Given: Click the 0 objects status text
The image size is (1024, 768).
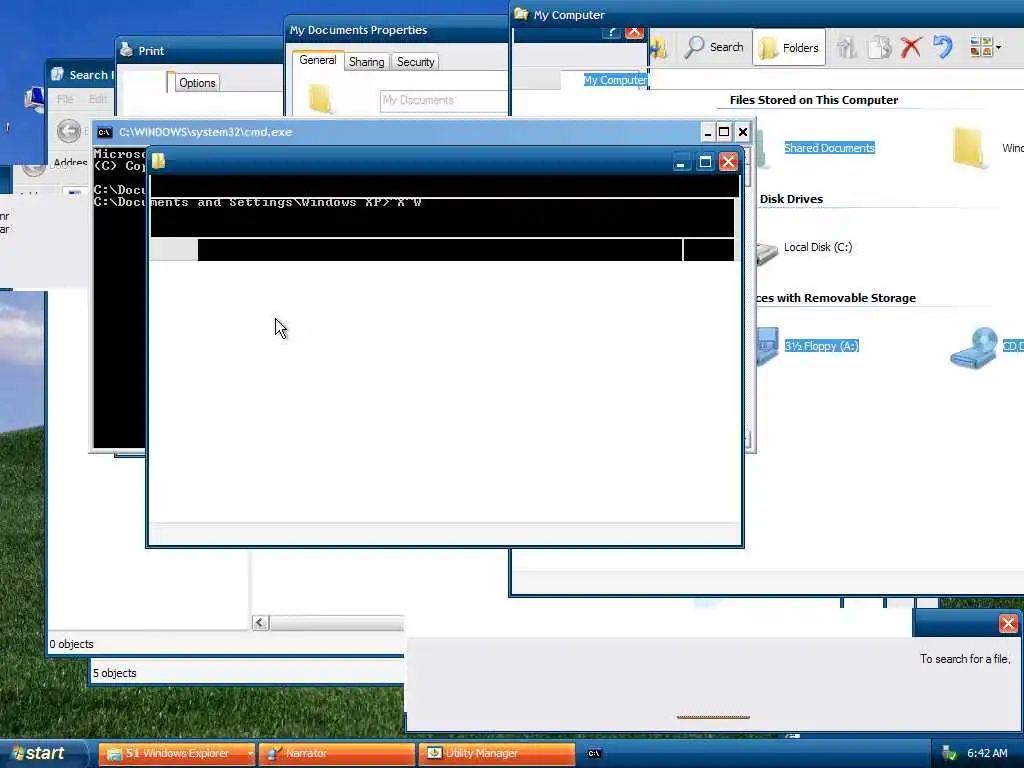Looking at the screenshot, I should coord(71,644).
